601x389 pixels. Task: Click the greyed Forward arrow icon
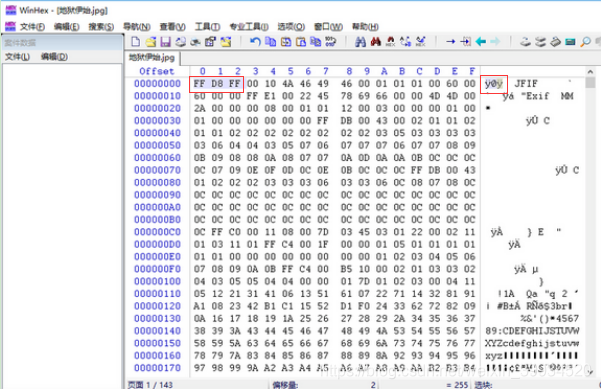(495, 41)
